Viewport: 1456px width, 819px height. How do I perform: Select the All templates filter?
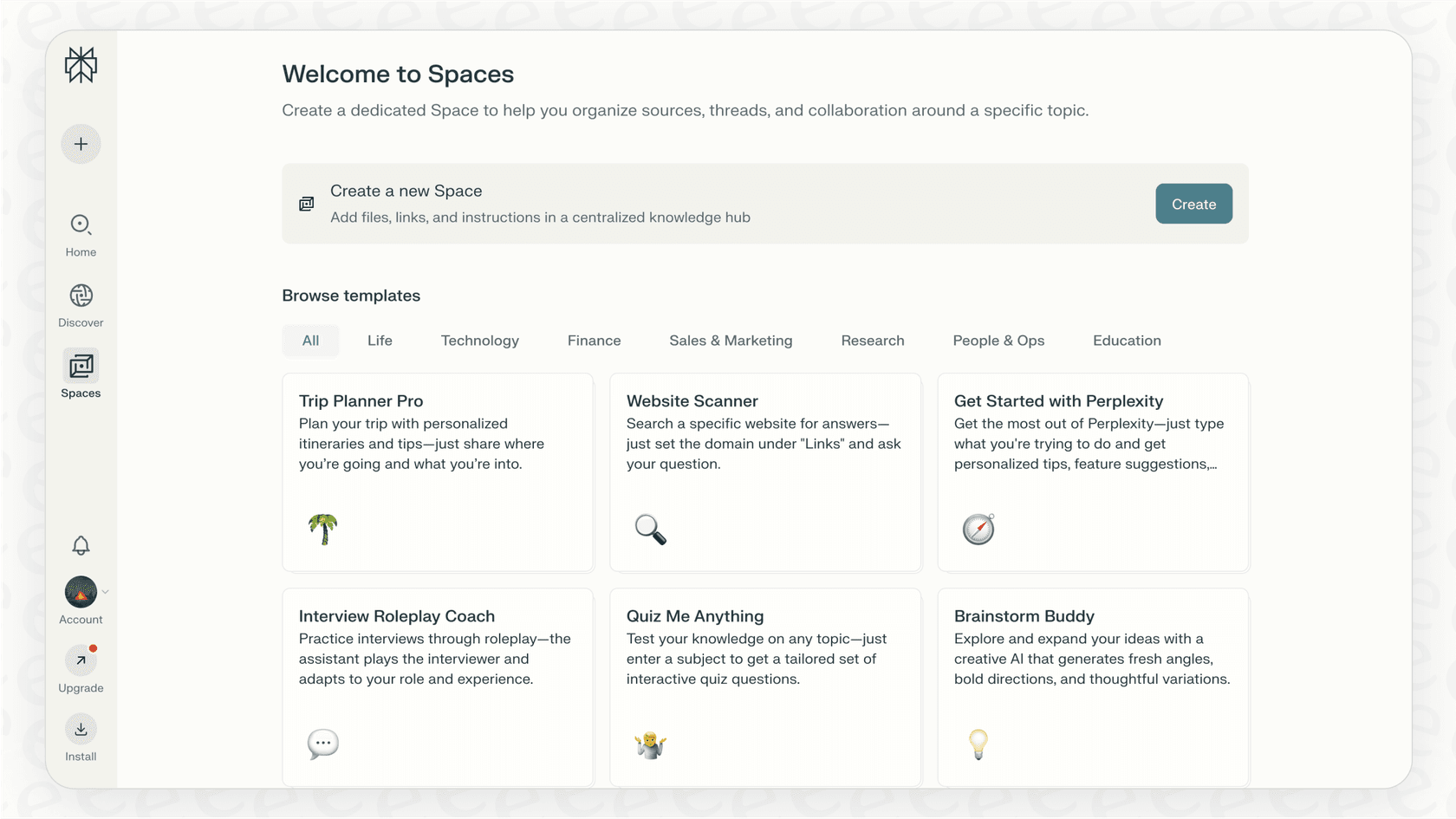310,341
